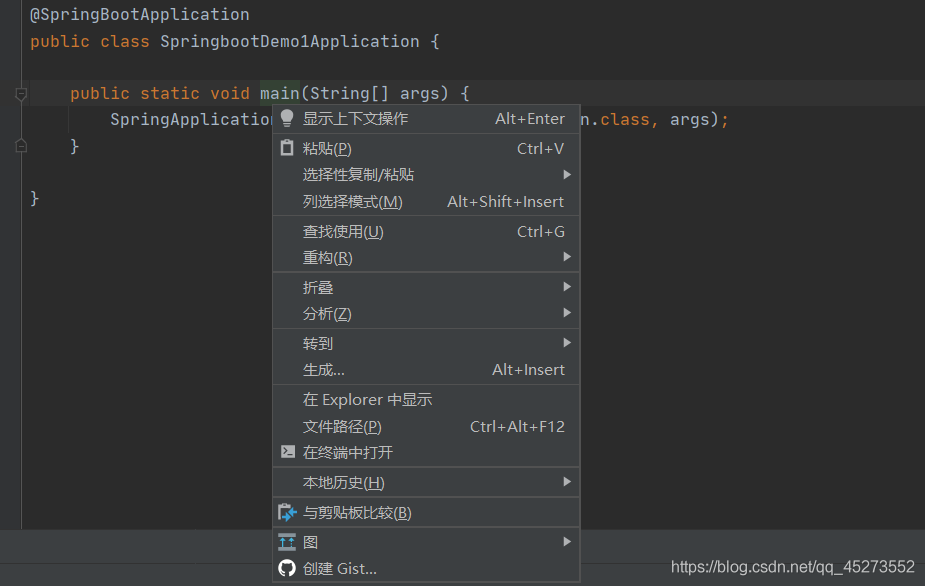
Task: Click the highlighted main method name
Action: tap(280, 93)
